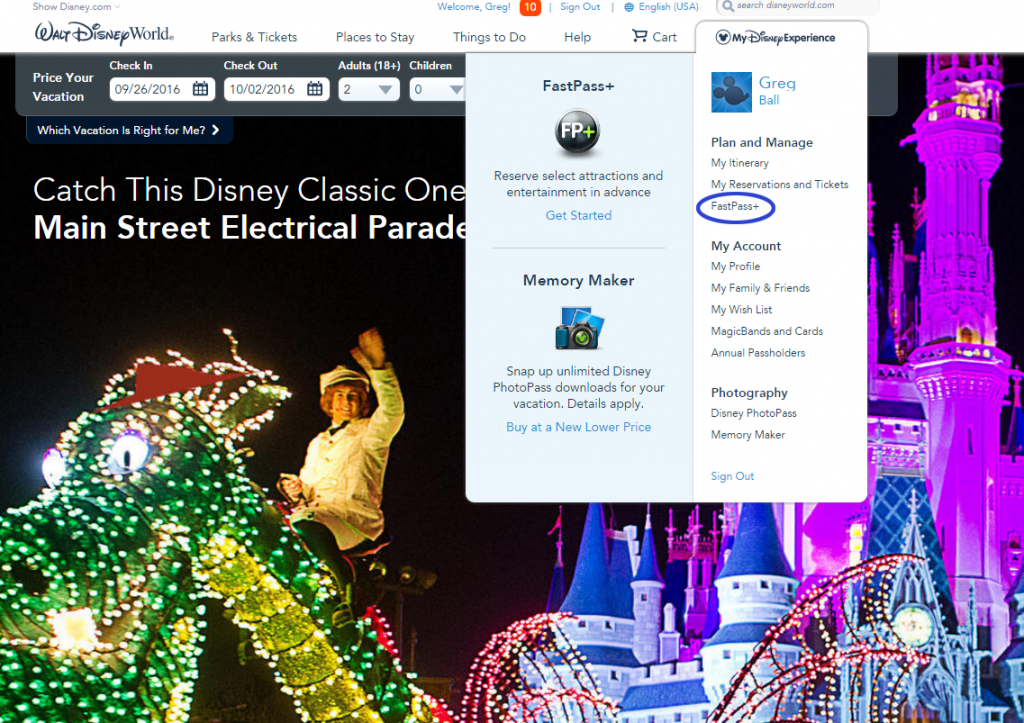Screen dimensions: 1024x723
Task: Open the Help menu
Action: click(x=577, y=37)
